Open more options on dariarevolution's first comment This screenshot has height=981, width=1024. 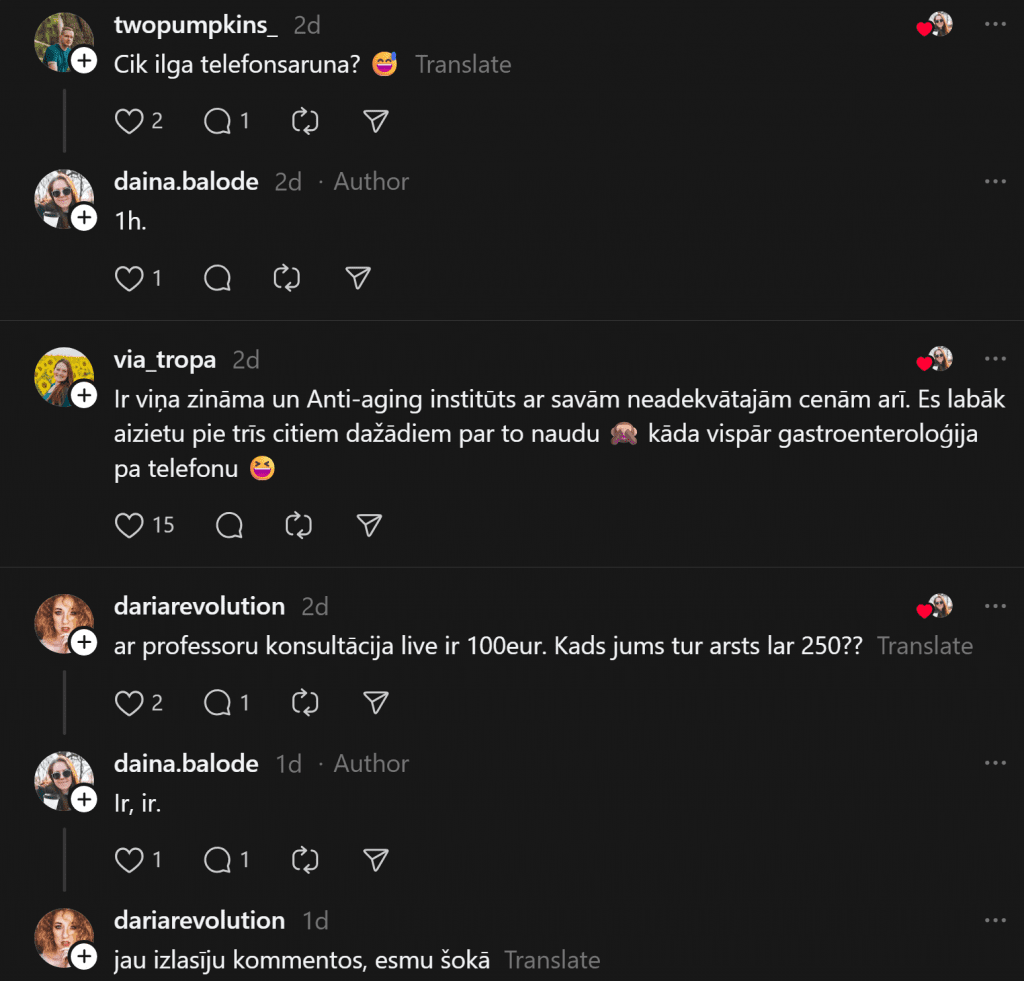click(995, 606)
